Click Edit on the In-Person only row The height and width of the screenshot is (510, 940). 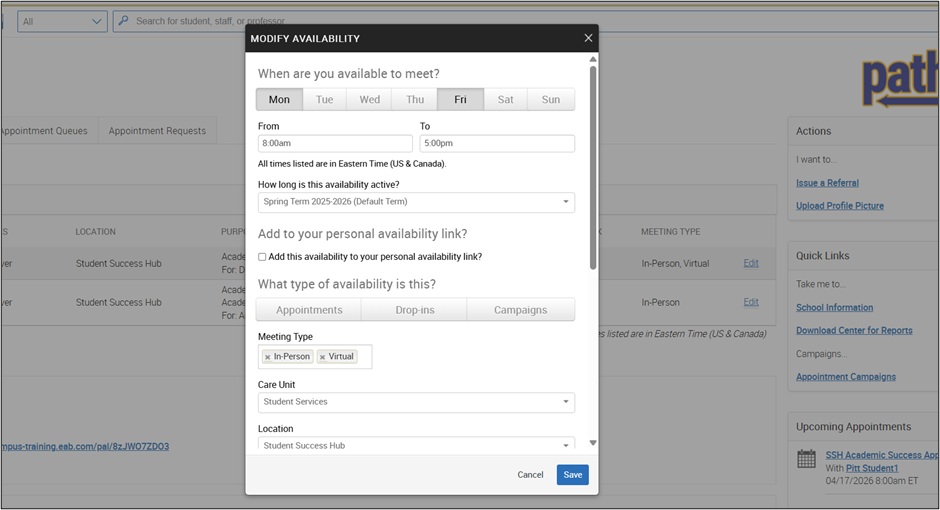(751, 302)
